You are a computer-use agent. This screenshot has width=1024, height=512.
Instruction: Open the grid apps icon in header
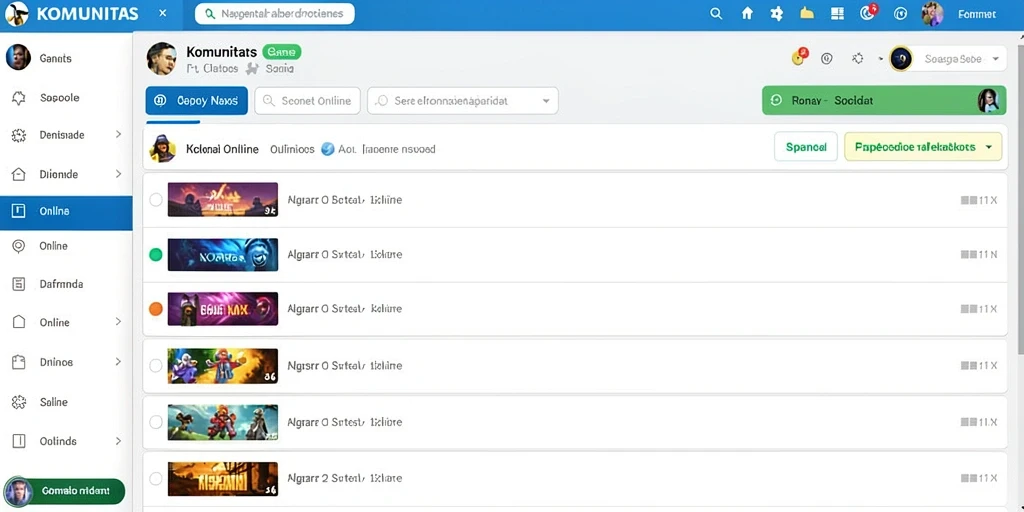pos(837,13)
